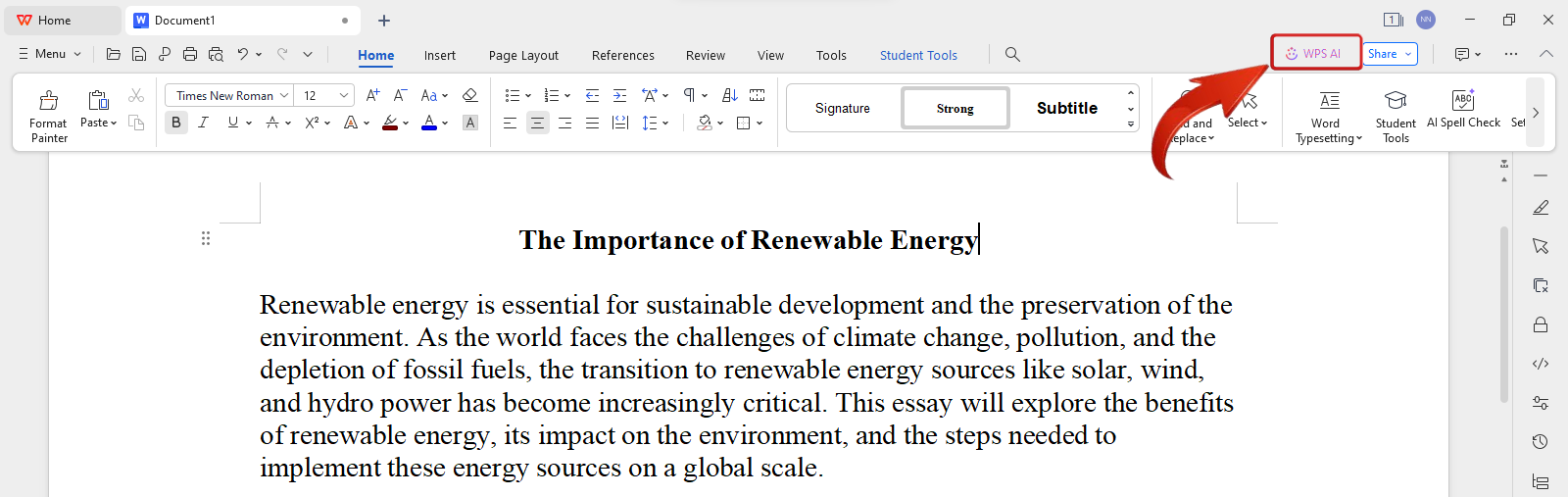1568x497 pixels.
Task: Switch to the Insert tab
Action: tap(439, 56)
